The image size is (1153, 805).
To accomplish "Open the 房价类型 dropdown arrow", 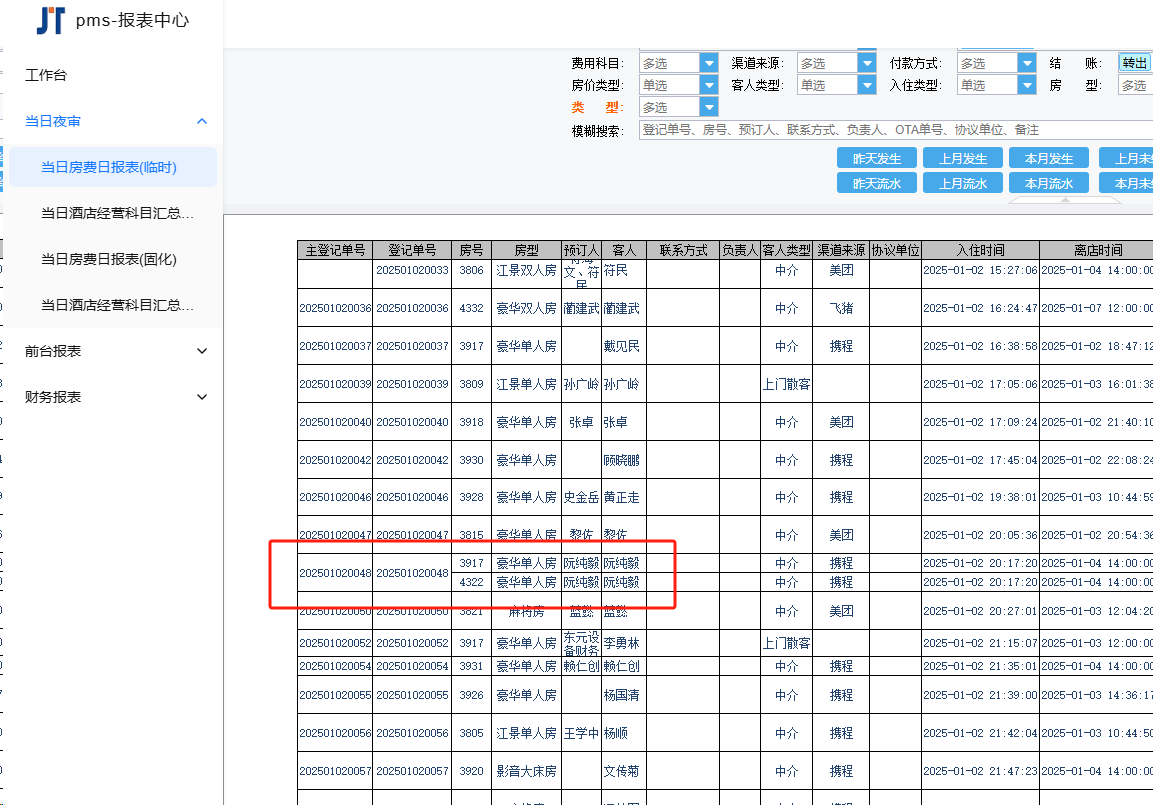I will coord(709,85).
